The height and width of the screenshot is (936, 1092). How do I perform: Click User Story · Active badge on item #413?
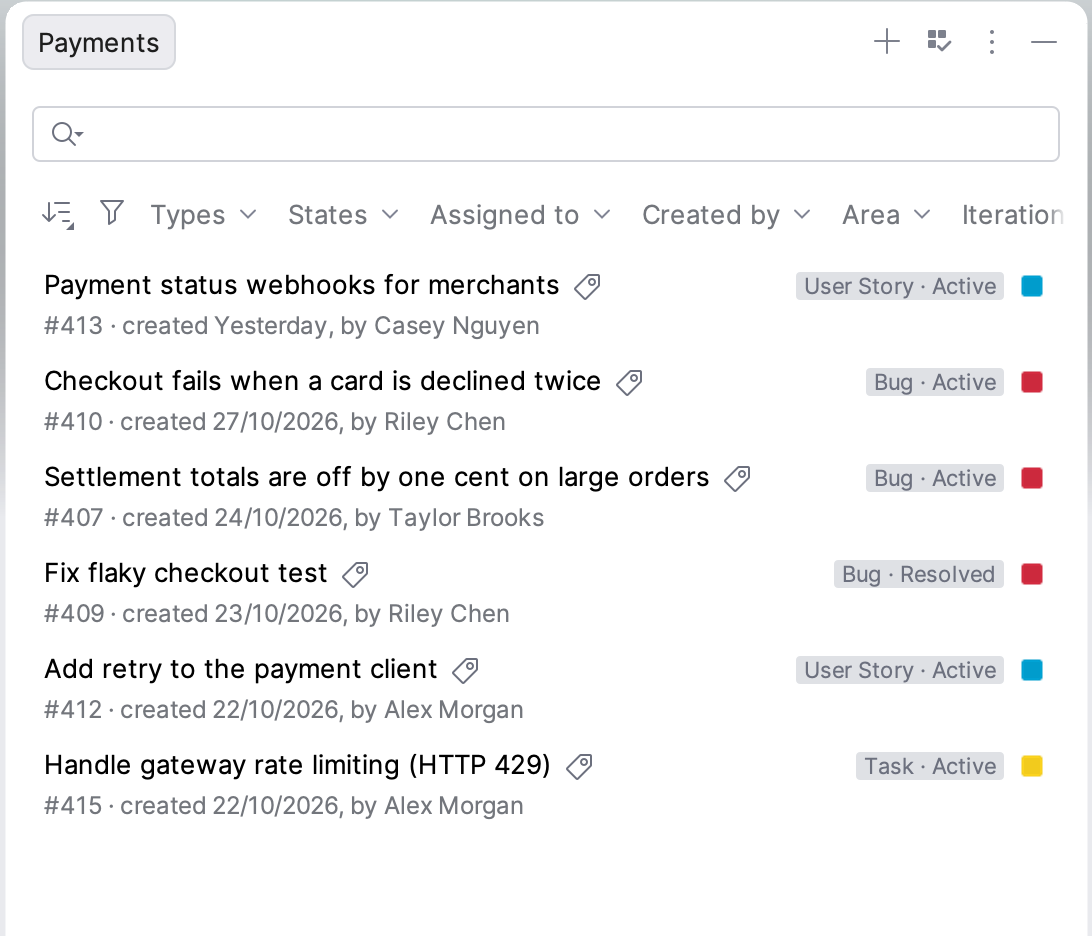pos(900,286)
